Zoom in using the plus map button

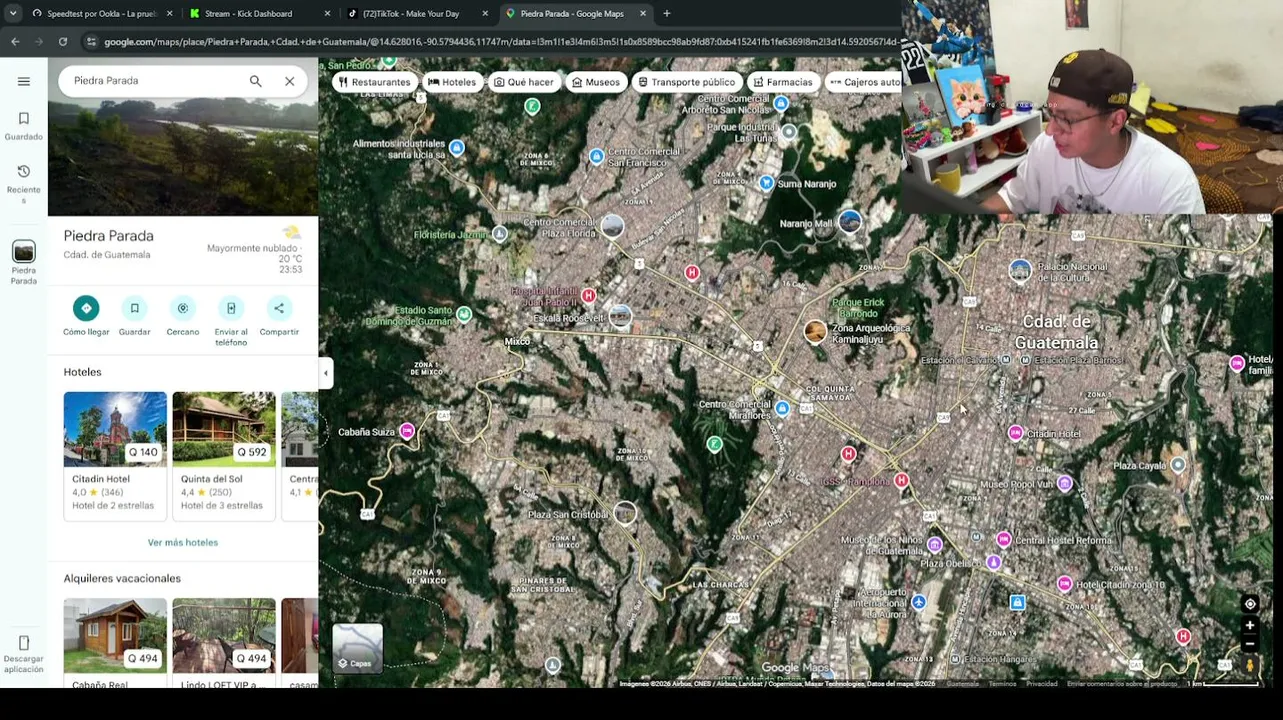click(1250, 626)
